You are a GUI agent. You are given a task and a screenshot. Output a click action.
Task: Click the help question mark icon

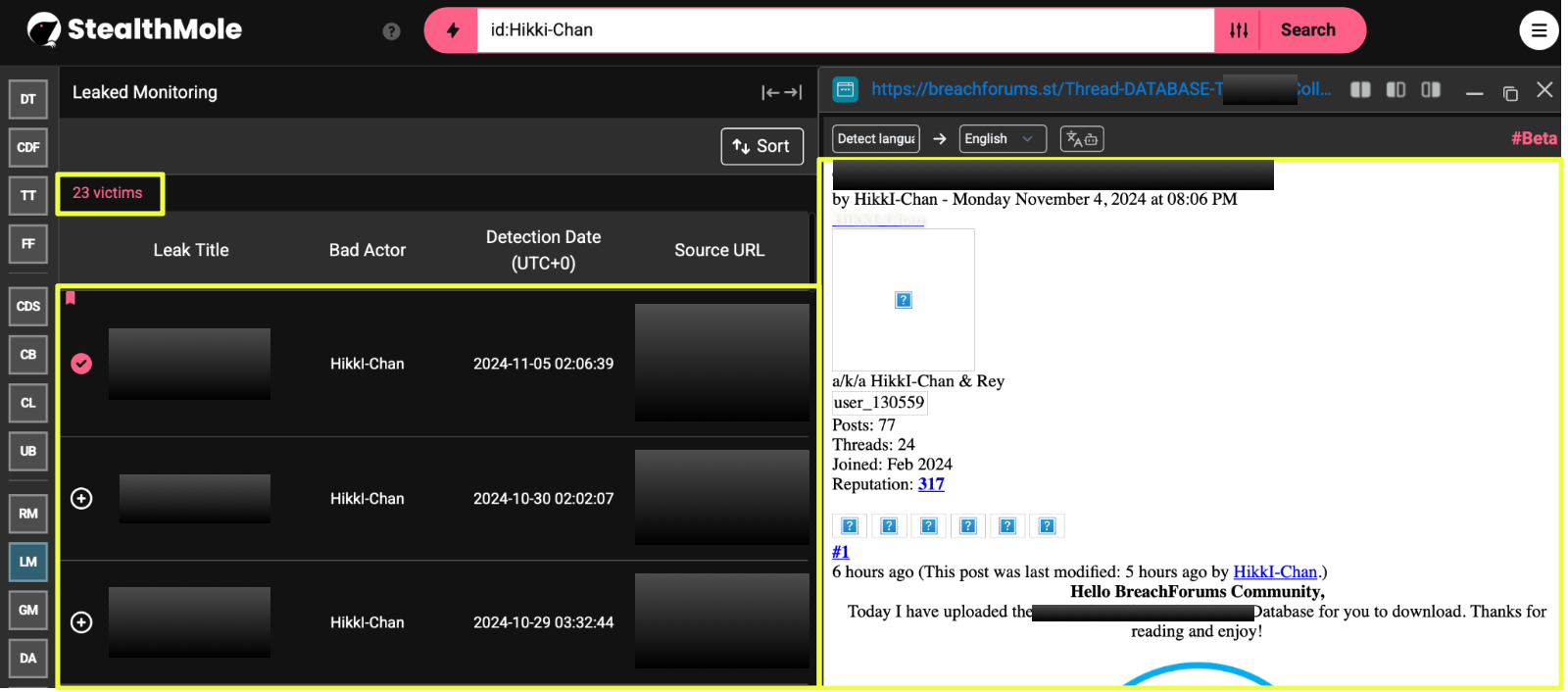[x=391, y=31]
